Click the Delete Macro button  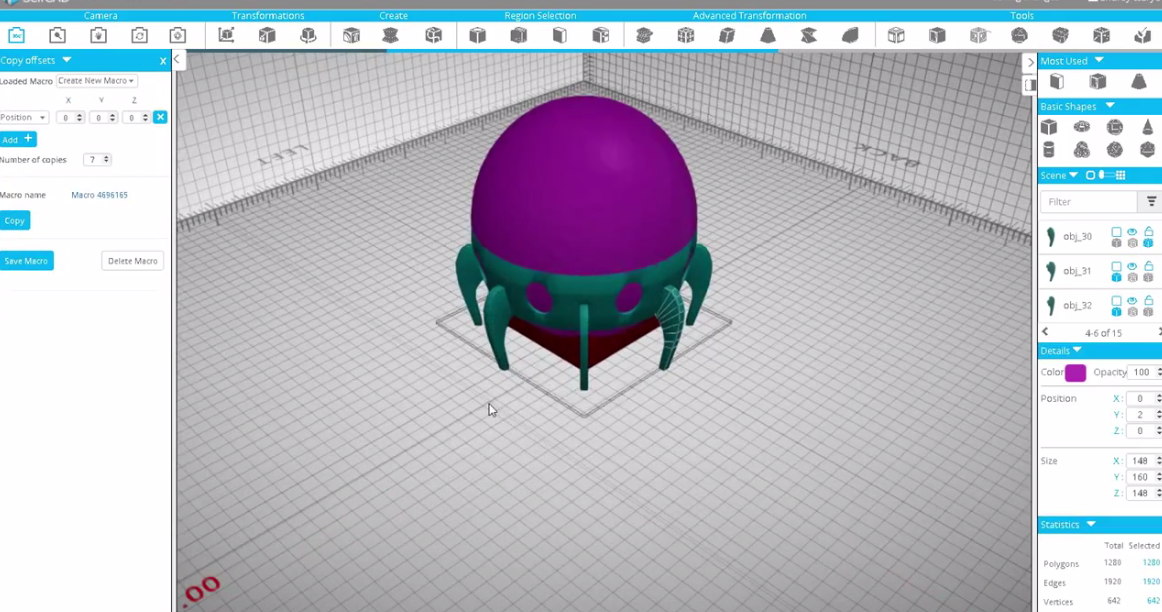tap(133, 261)
